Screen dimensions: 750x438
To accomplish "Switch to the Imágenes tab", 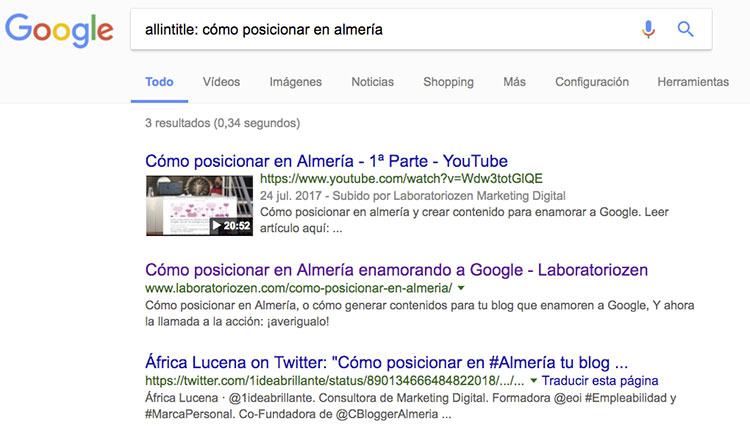I will [x=296, y=82].
